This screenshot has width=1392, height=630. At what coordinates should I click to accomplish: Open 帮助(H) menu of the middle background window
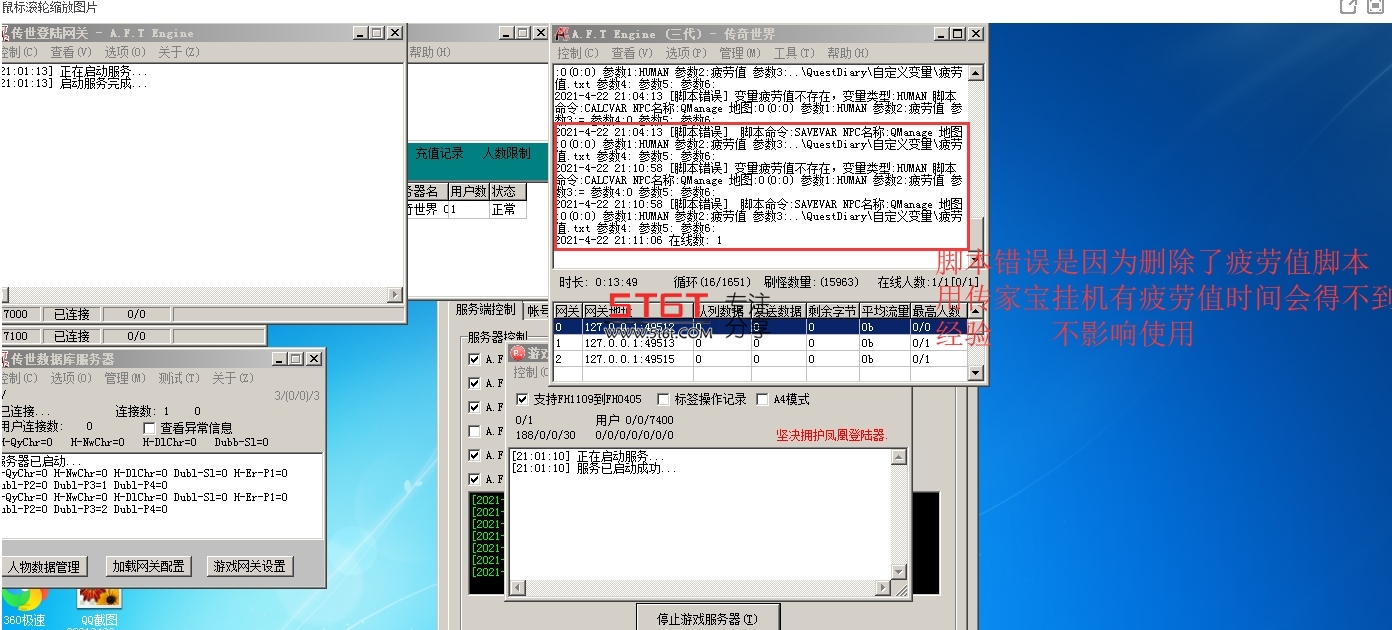(x=430, y=52)
